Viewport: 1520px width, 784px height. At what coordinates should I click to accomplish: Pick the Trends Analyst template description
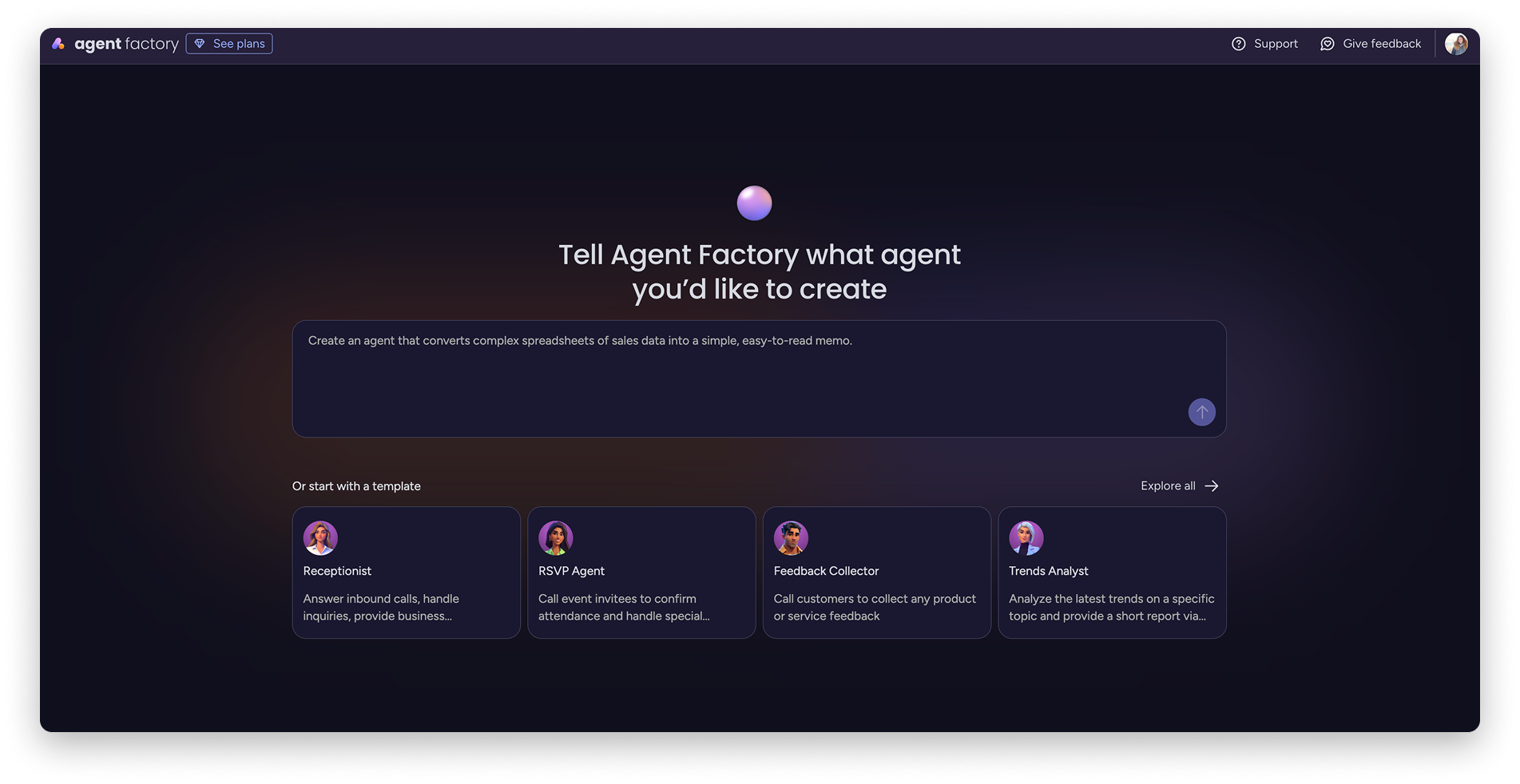pyautogui.click(x=1110, y=608)
